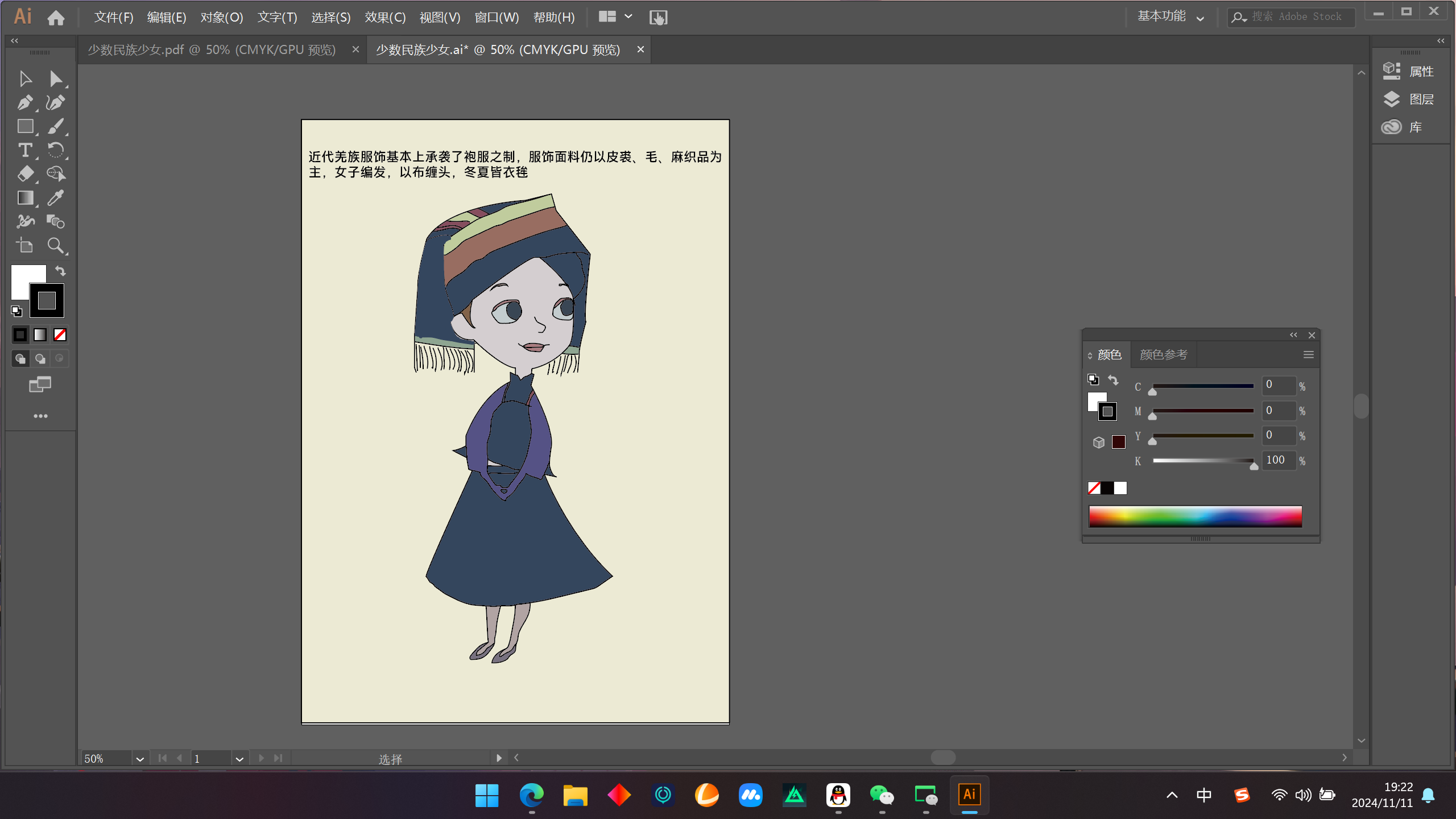Enable Draw Inside mode
The image size is (1456, 819).
pyautogui.click(x=60, y=359)
